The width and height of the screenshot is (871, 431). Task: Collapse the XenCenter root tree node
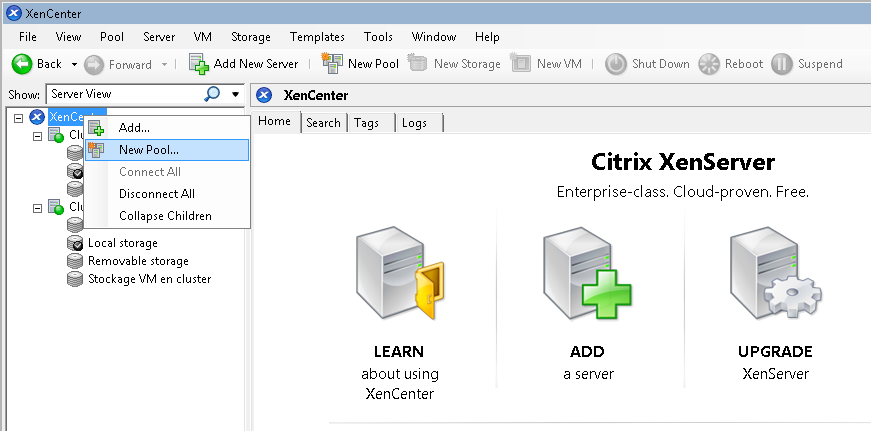tap(19, 117)
